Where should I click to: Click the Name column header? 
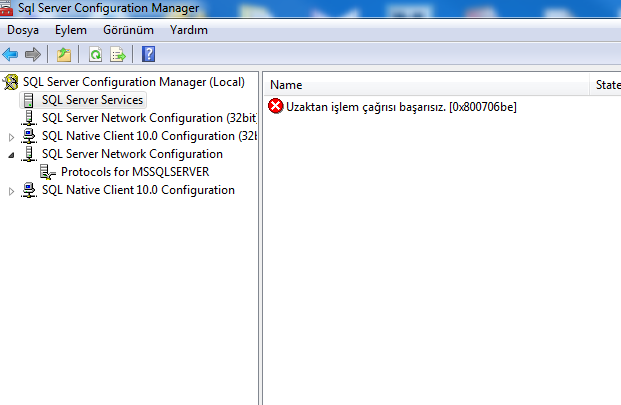tap(427, 85)
